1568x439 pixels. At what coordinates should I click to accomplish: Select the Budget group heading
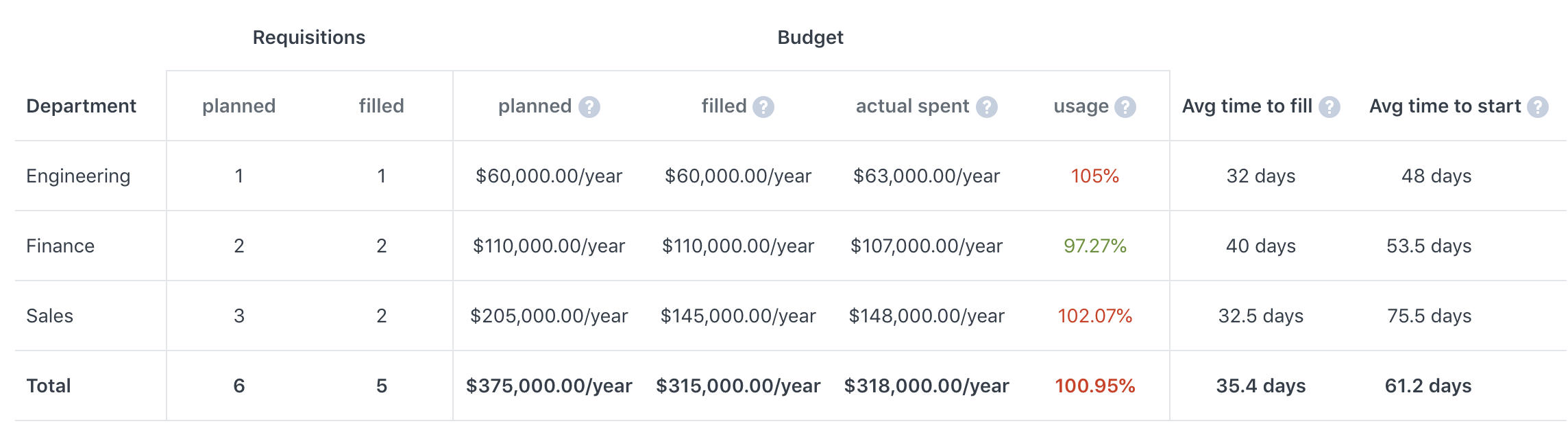810,38
